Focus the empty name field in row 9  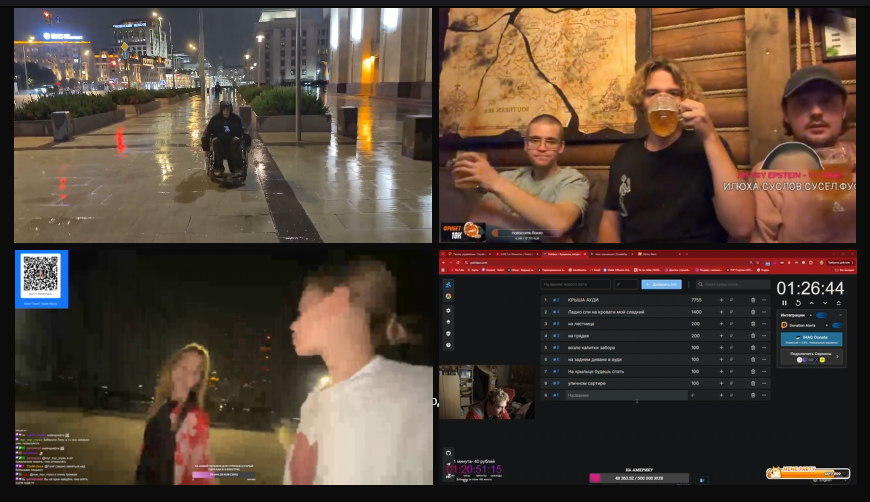coord(626,395)
